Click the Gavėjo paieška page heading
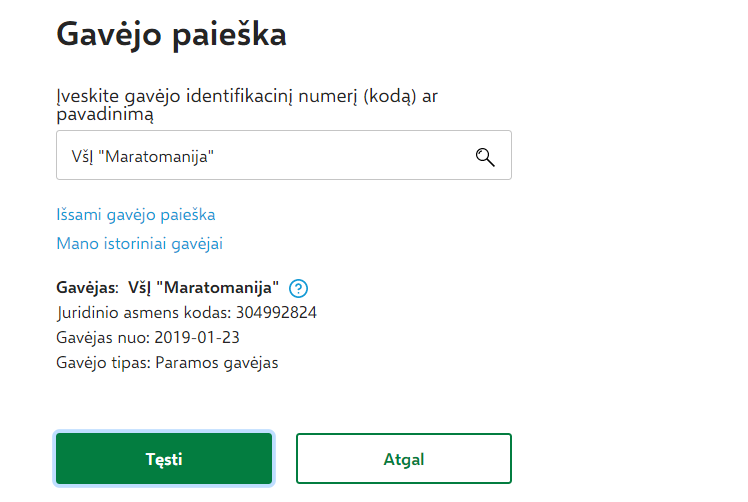 (x=171, y=35)
